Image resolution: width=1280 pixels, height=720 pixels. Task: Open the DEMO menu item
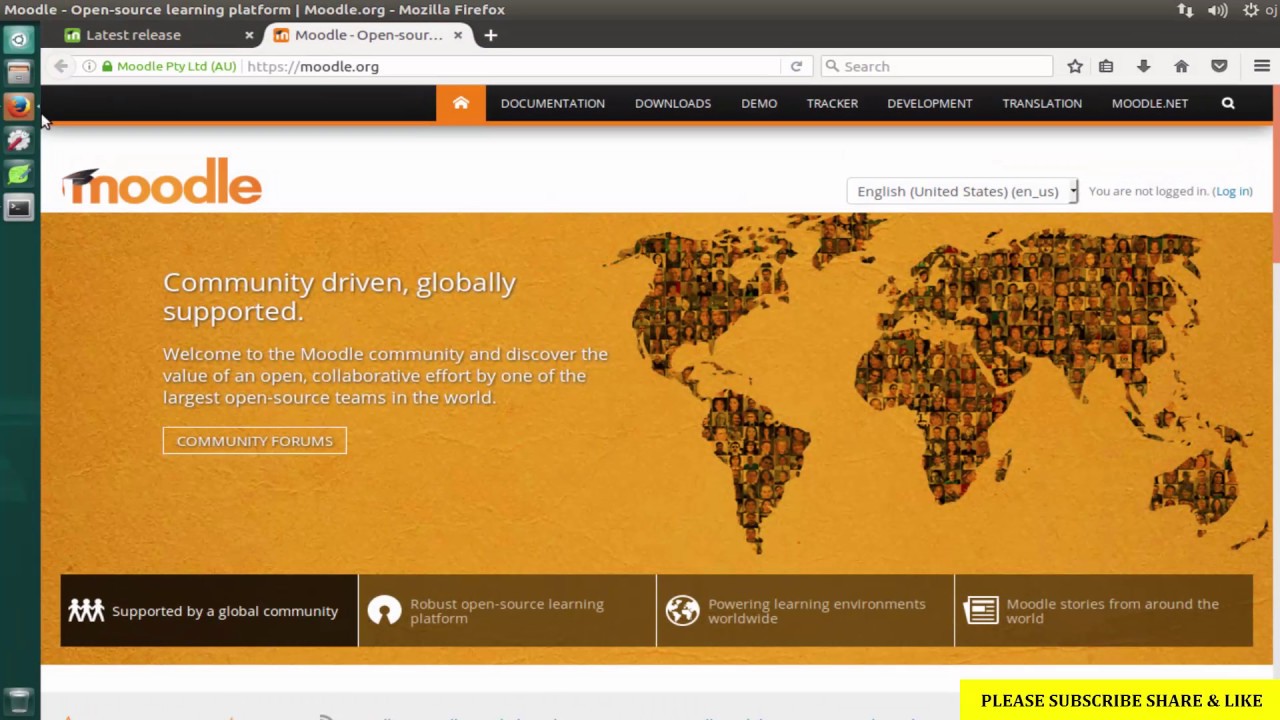[x=759, y=103]
